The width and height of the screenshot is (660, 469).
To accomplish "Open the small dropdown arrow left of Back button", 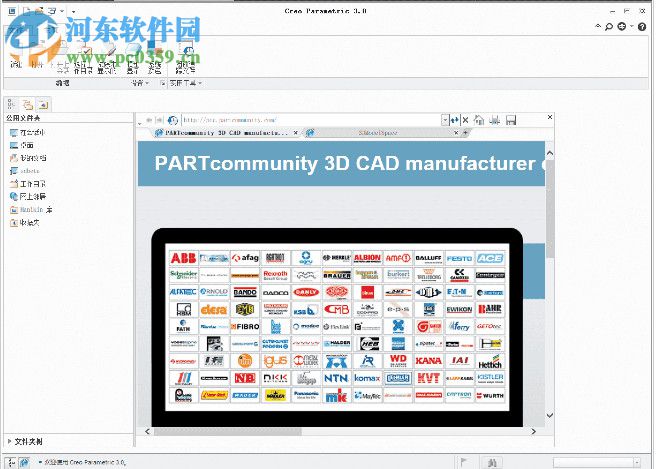I will click(140, 123).
